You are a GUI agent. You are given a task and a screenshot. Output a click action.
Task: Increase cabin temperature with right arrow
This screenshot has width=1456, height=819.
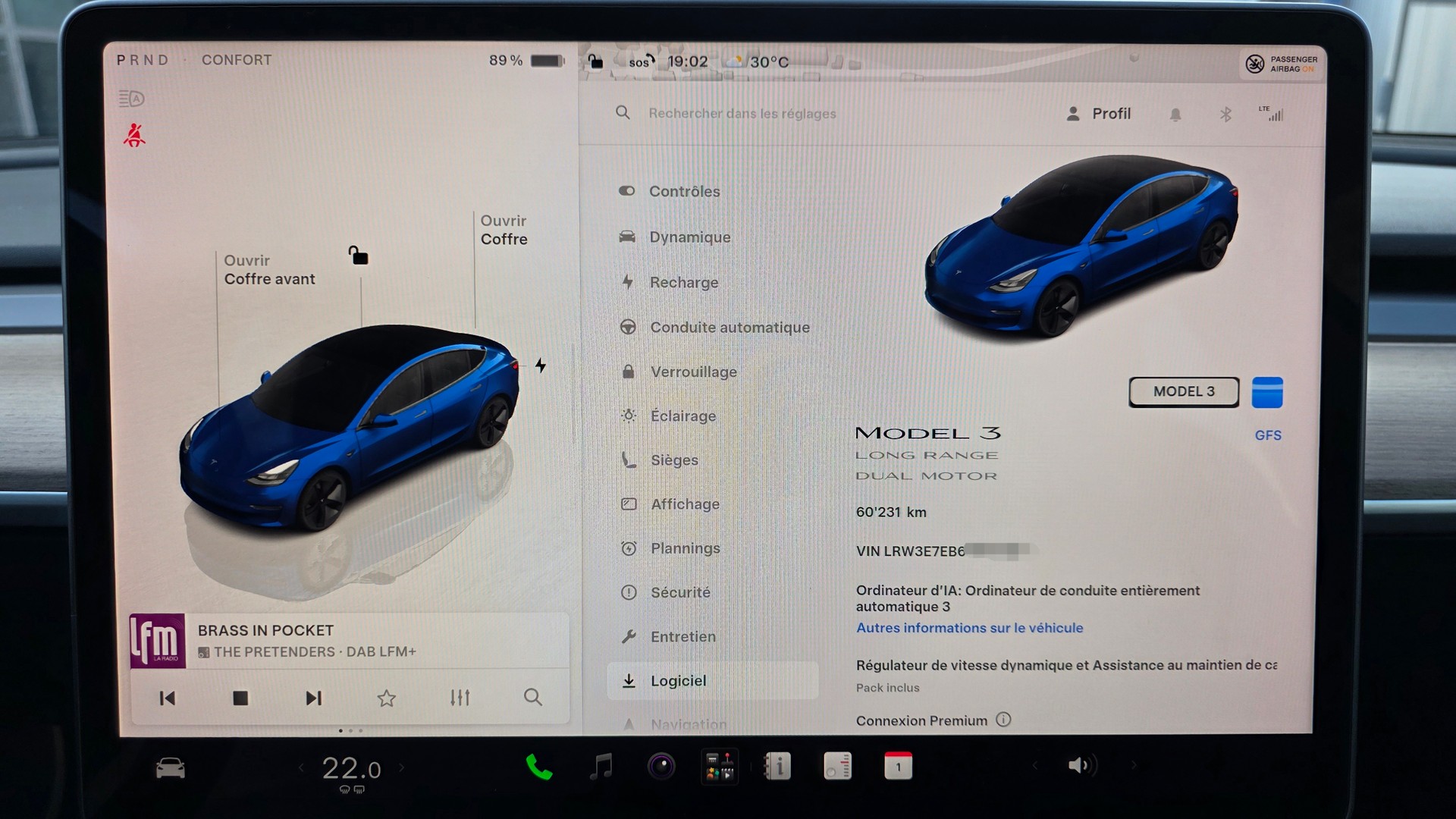tap(401, 768)
